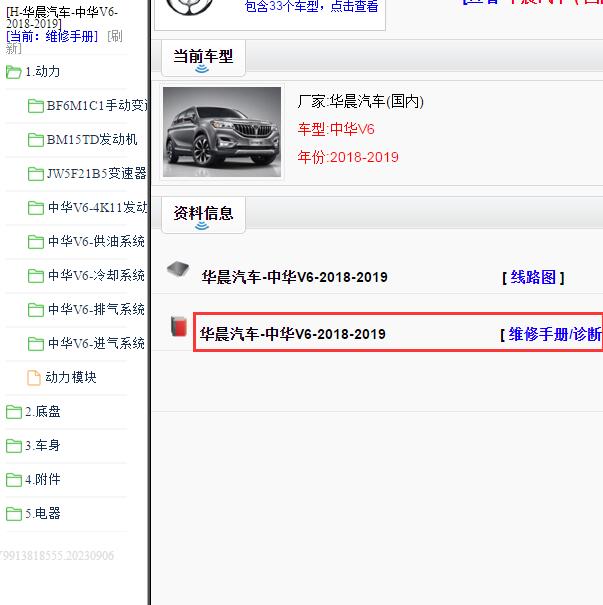
Task: Click the gray wiring diagram book icon
Action: [x=178, y=270]
